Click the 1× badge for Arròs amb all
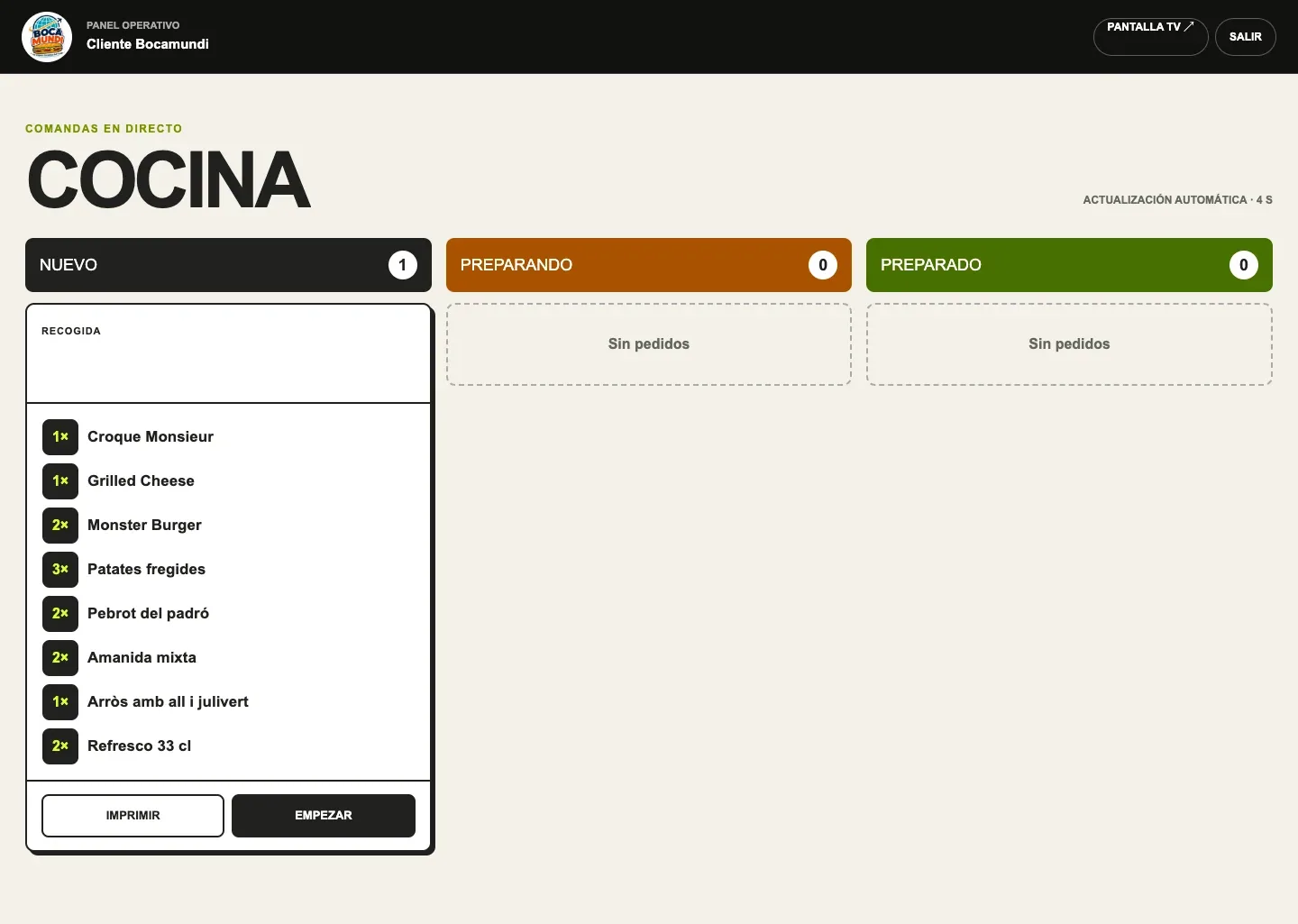1298x924 pixels. click(x=60, y=702)
